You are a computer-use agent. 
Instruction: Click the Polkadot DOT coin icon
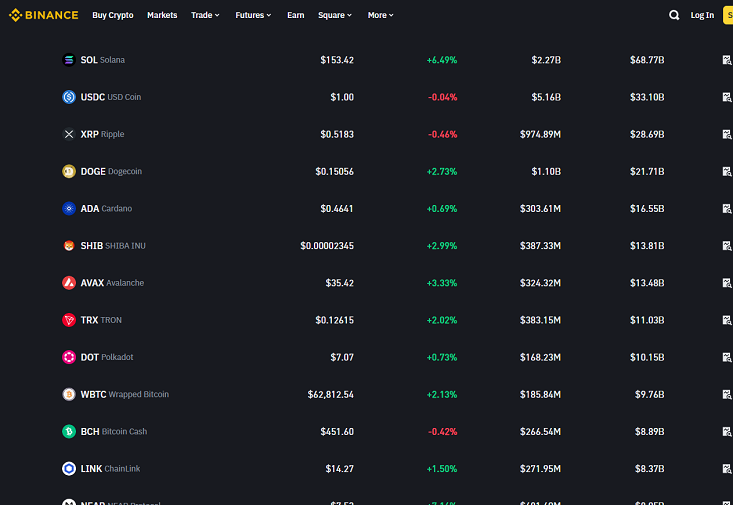click(69, 357)
